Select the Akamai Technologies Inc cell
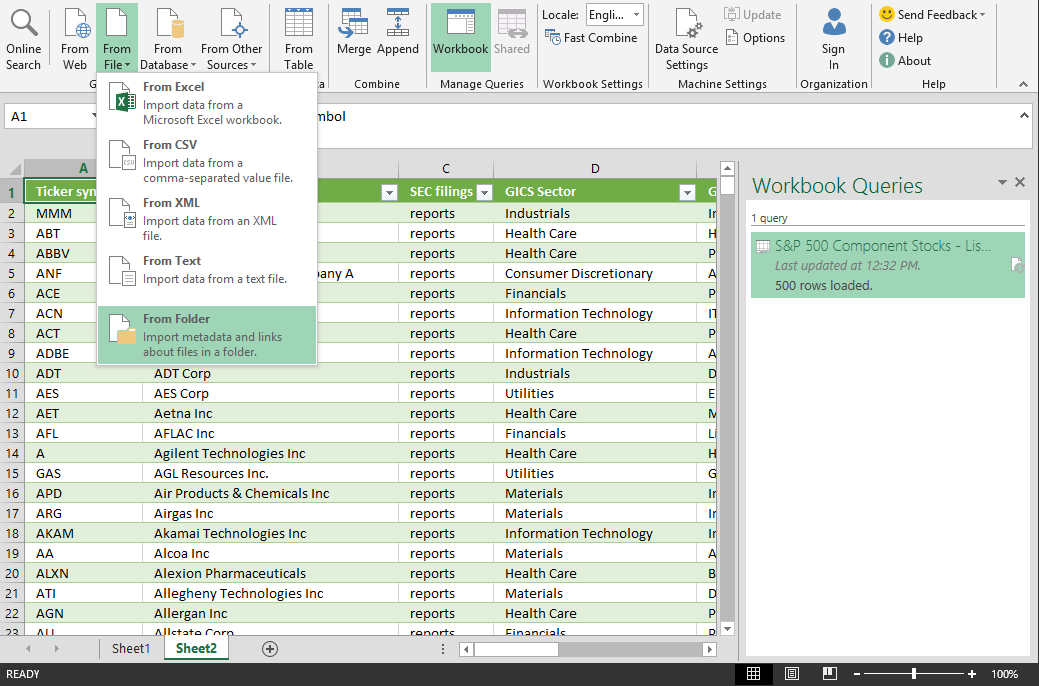This screenshot has width=1039, height=686. [270, 533]
